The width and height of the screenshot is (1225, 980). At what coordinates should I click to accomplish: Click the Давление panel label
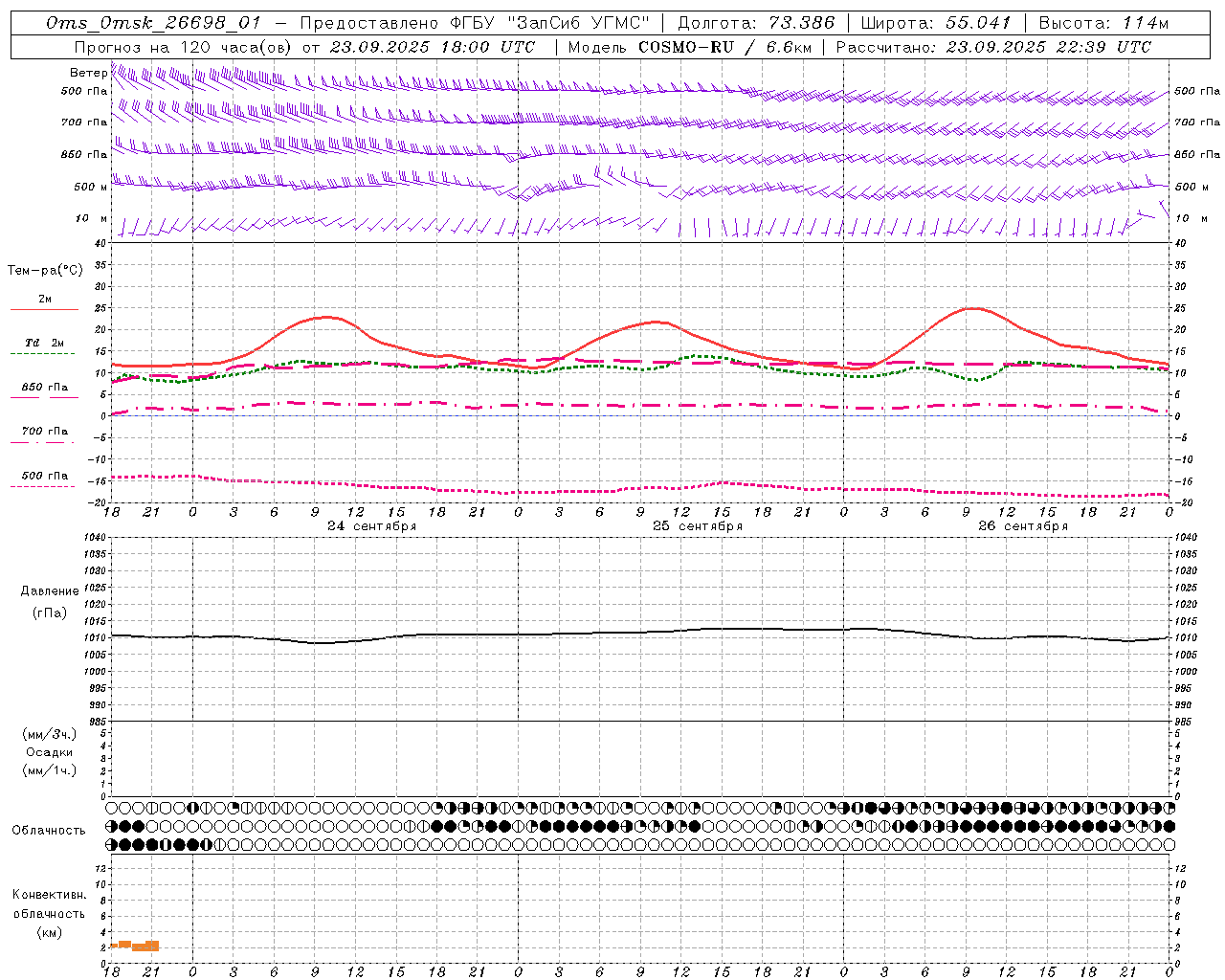50,591
